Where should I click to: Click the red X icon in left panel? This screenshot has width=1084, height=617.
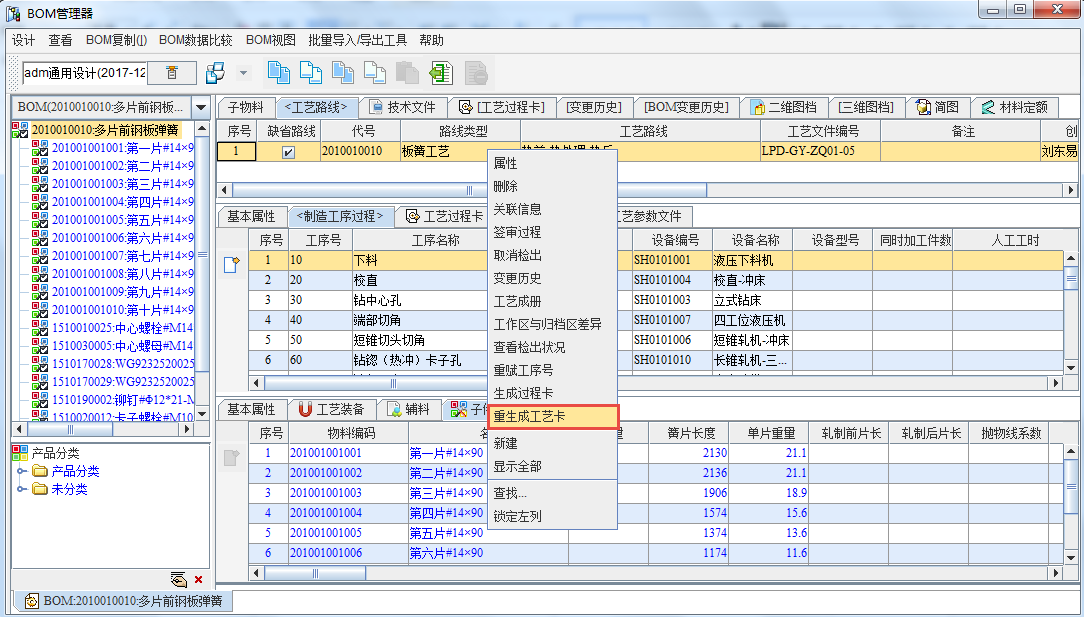[198, 579]
